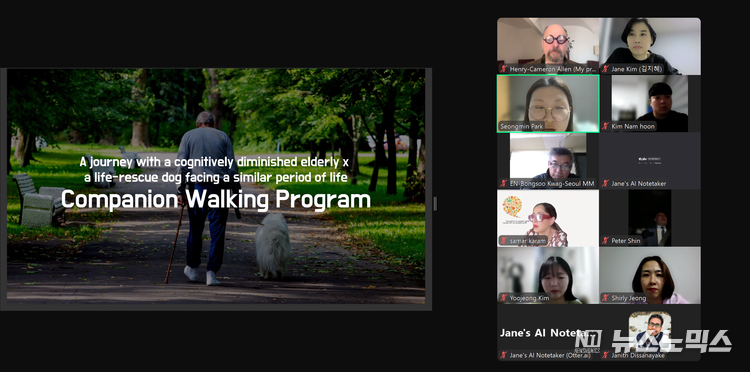Select Kim Nam hoon's video tile
The image size is (750, 372).
point(650,103)
